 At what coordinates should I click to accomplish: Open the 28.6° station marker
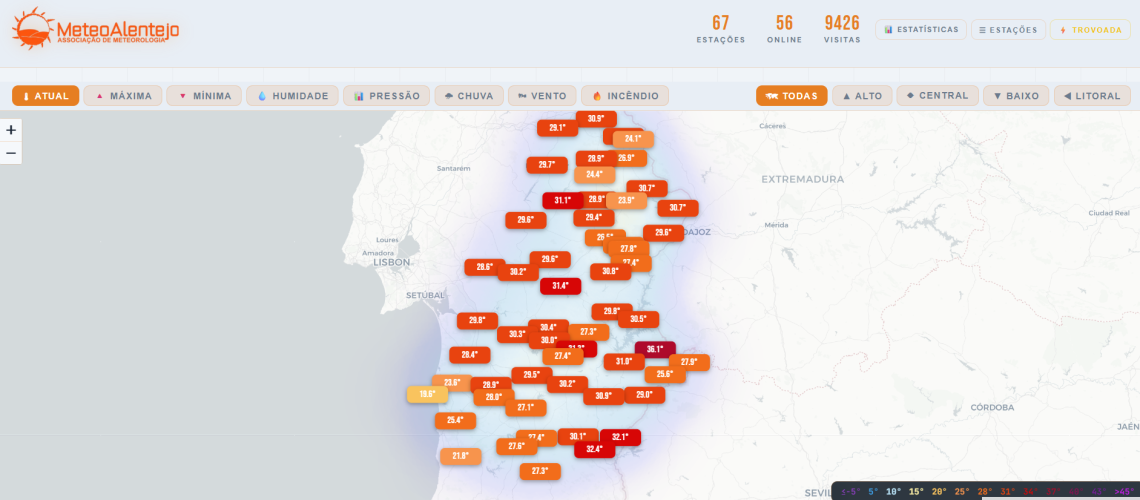point(485,267)
